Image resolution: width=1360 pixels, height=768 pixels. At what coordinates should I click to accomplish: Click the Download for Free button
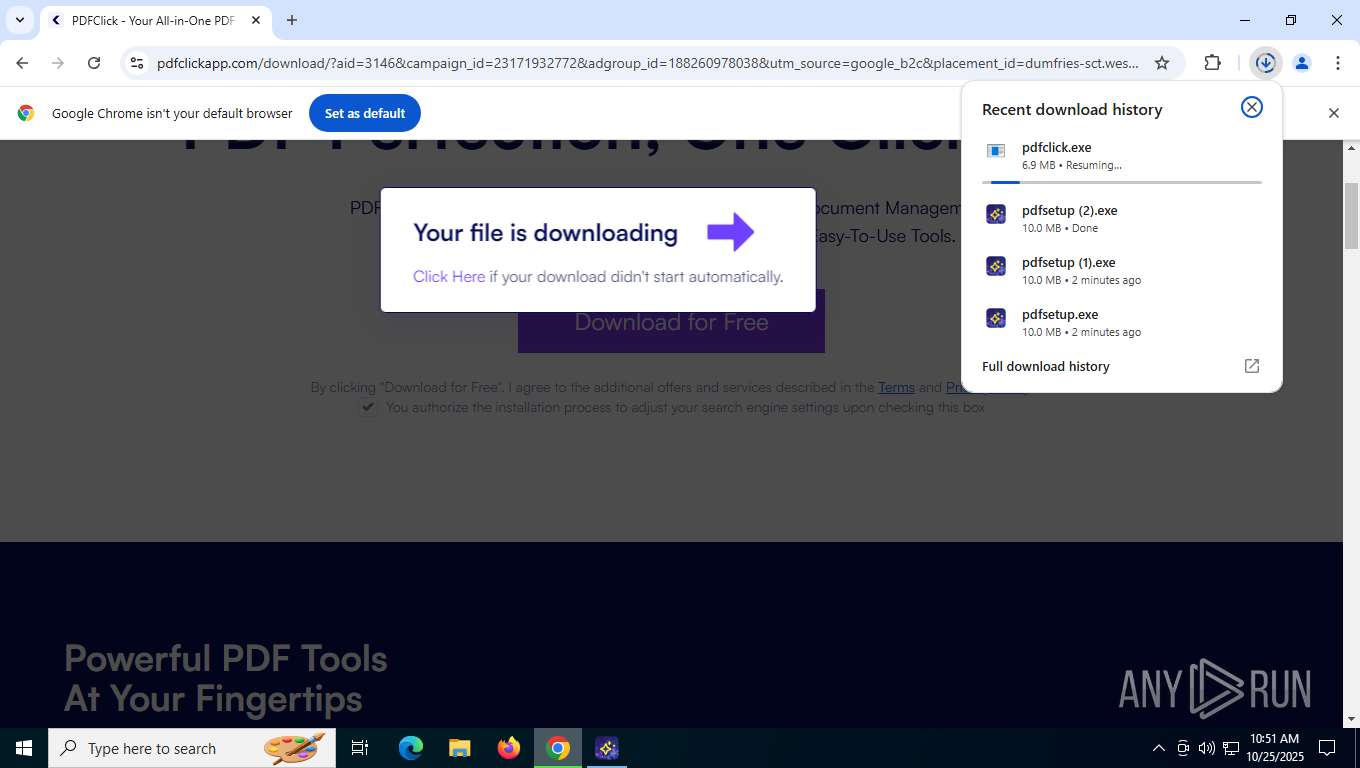(x=671, y=322)
